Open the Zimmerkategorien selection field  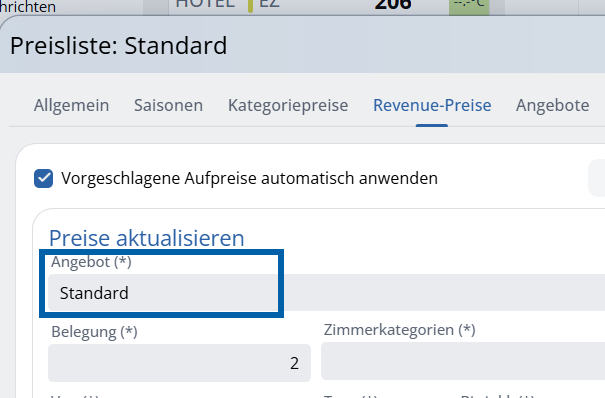[x=463, y=361]
